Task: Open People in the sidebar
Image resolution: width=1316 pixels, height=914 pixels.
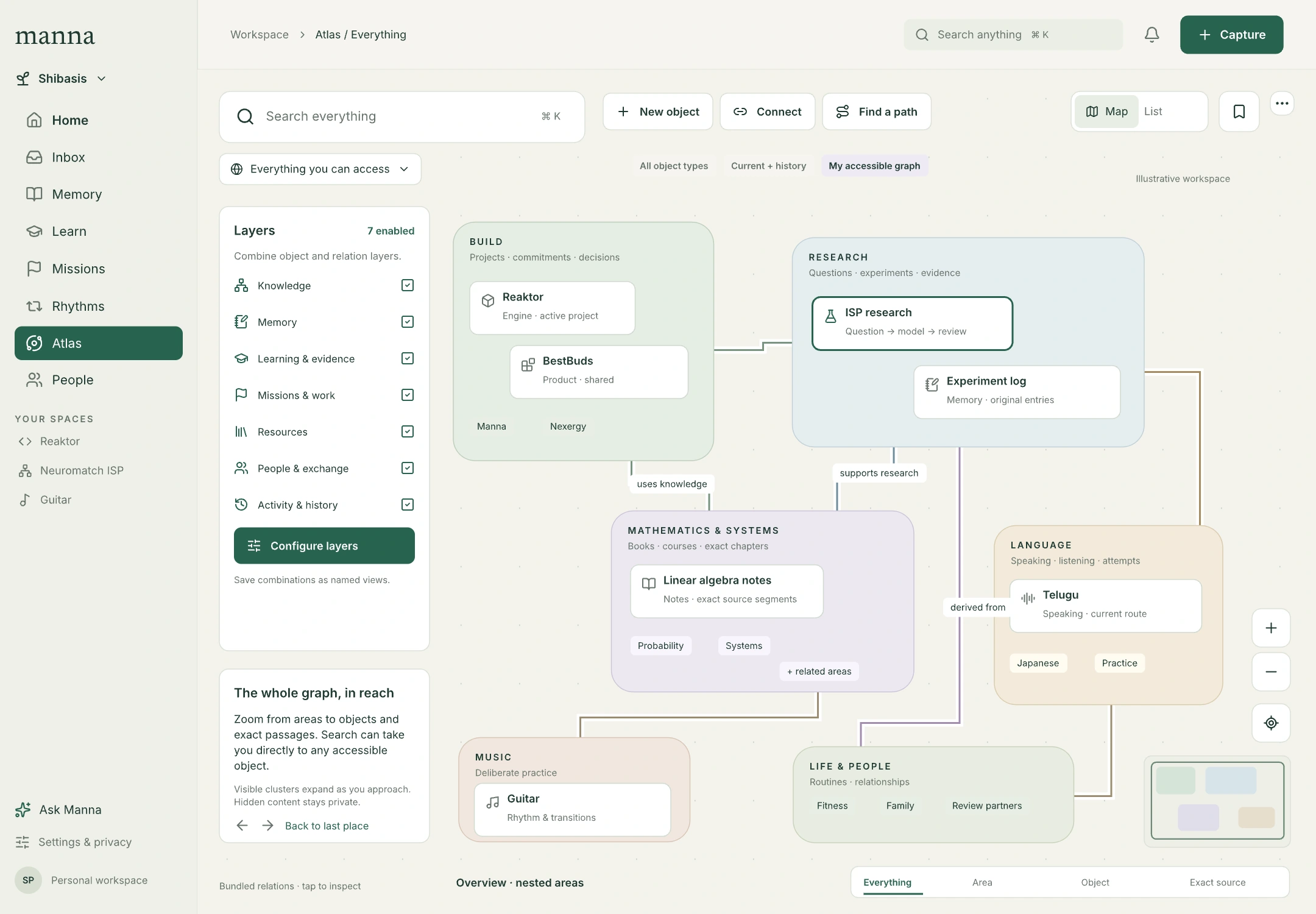Action: click(99, 380)
